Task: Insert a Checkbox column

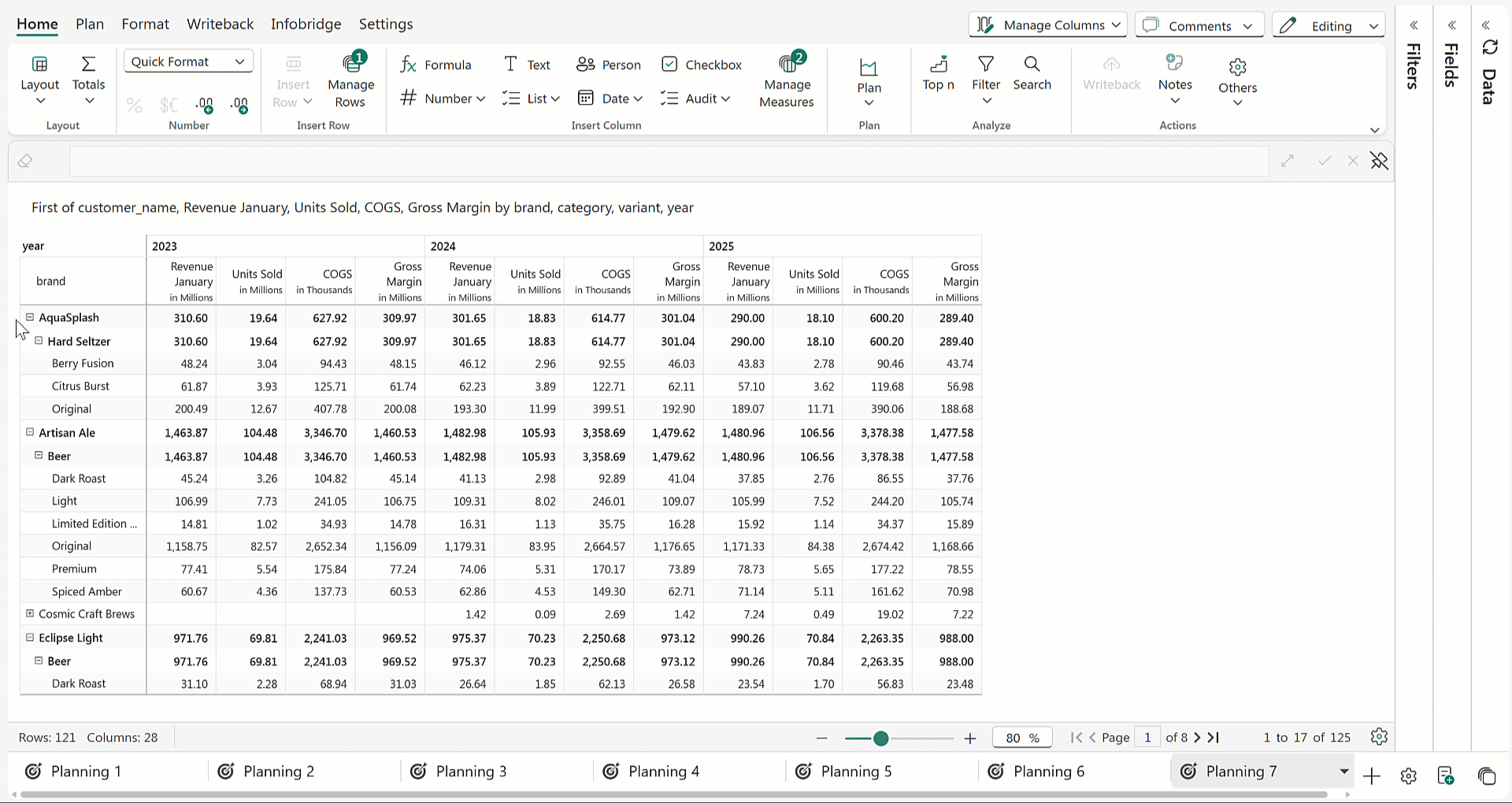Action: pos(702,65)
